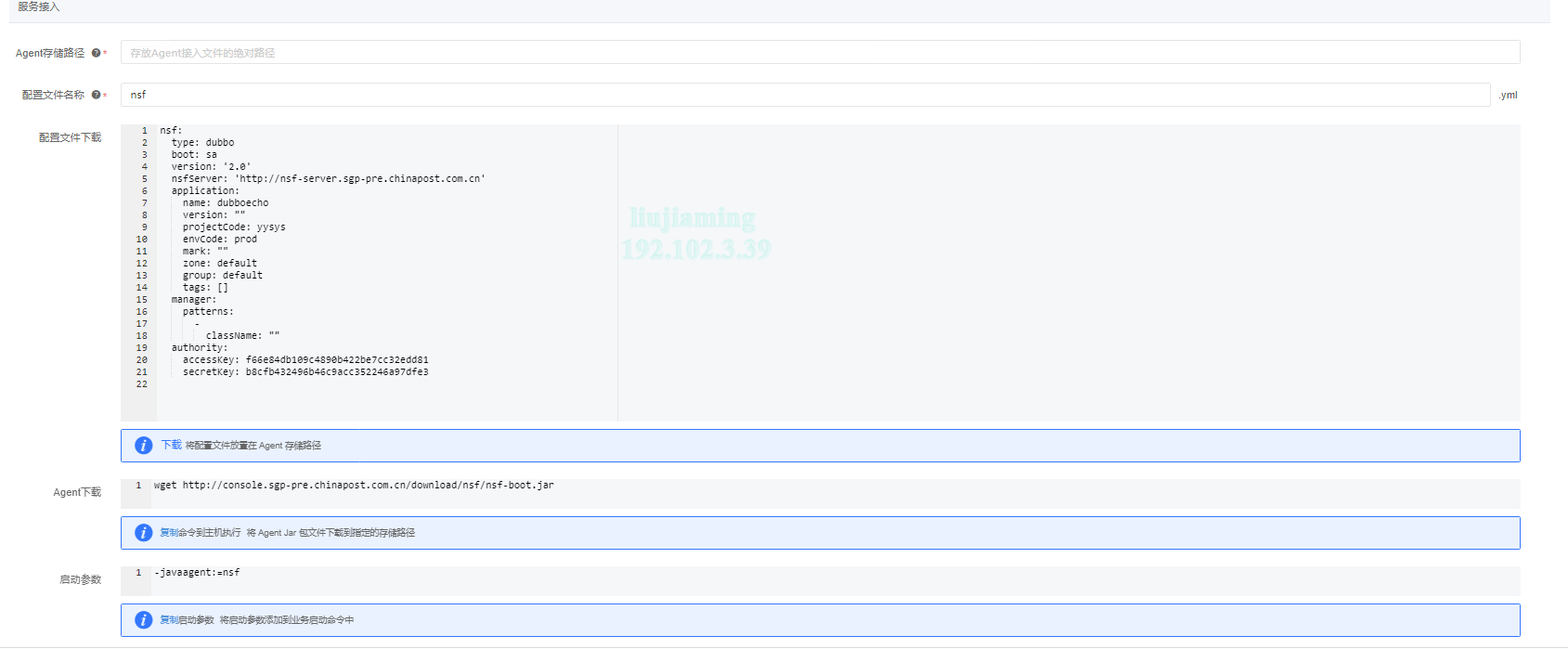1568x649 pixels.
Task: Click info icon in the 启动参数 copy banner
Action: click(x=143, y=620)
